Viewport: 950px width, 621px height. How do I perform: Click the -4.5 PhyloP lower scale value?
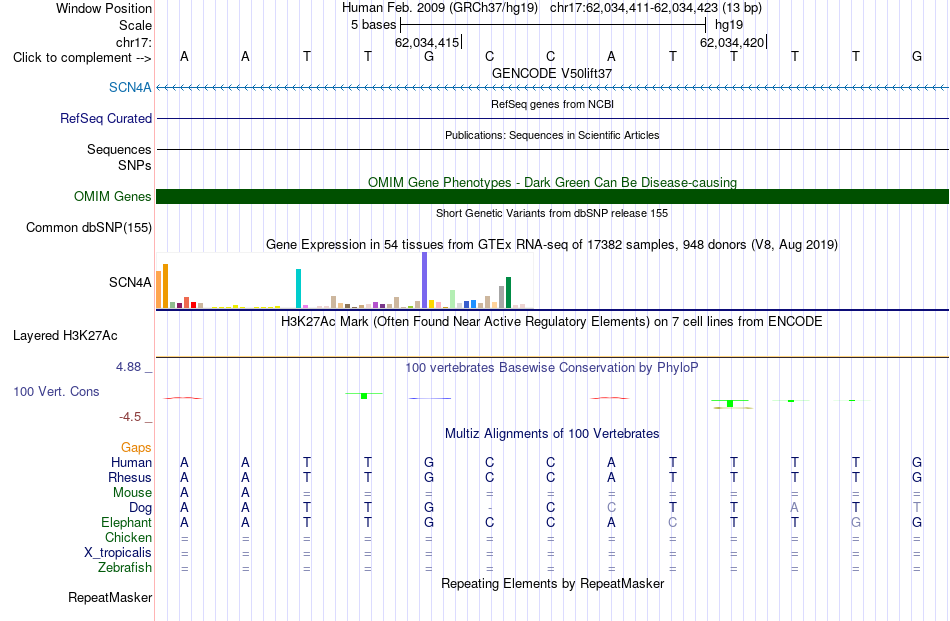pos(130,417)
